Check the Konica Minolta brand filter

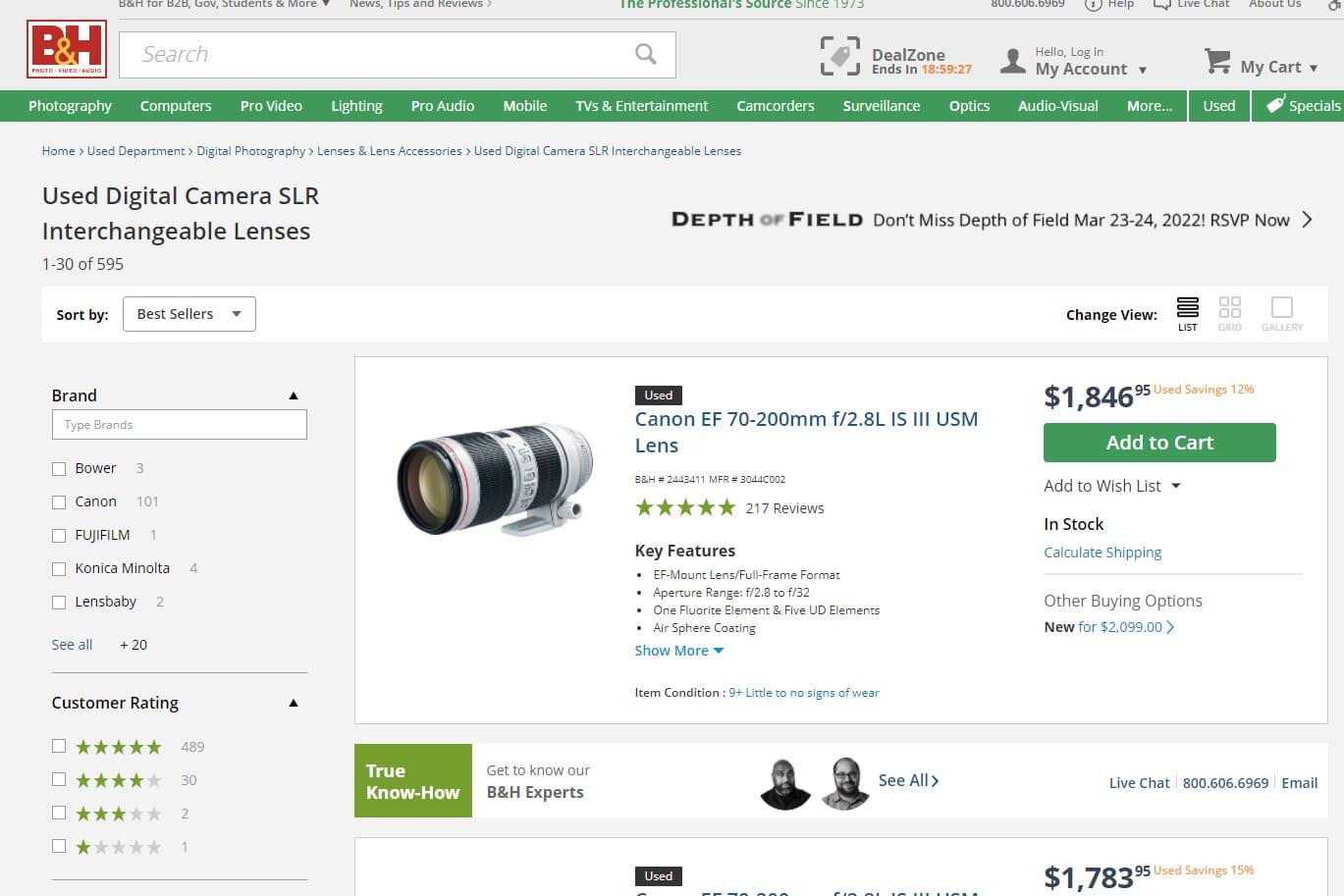[x=59, y=569]
